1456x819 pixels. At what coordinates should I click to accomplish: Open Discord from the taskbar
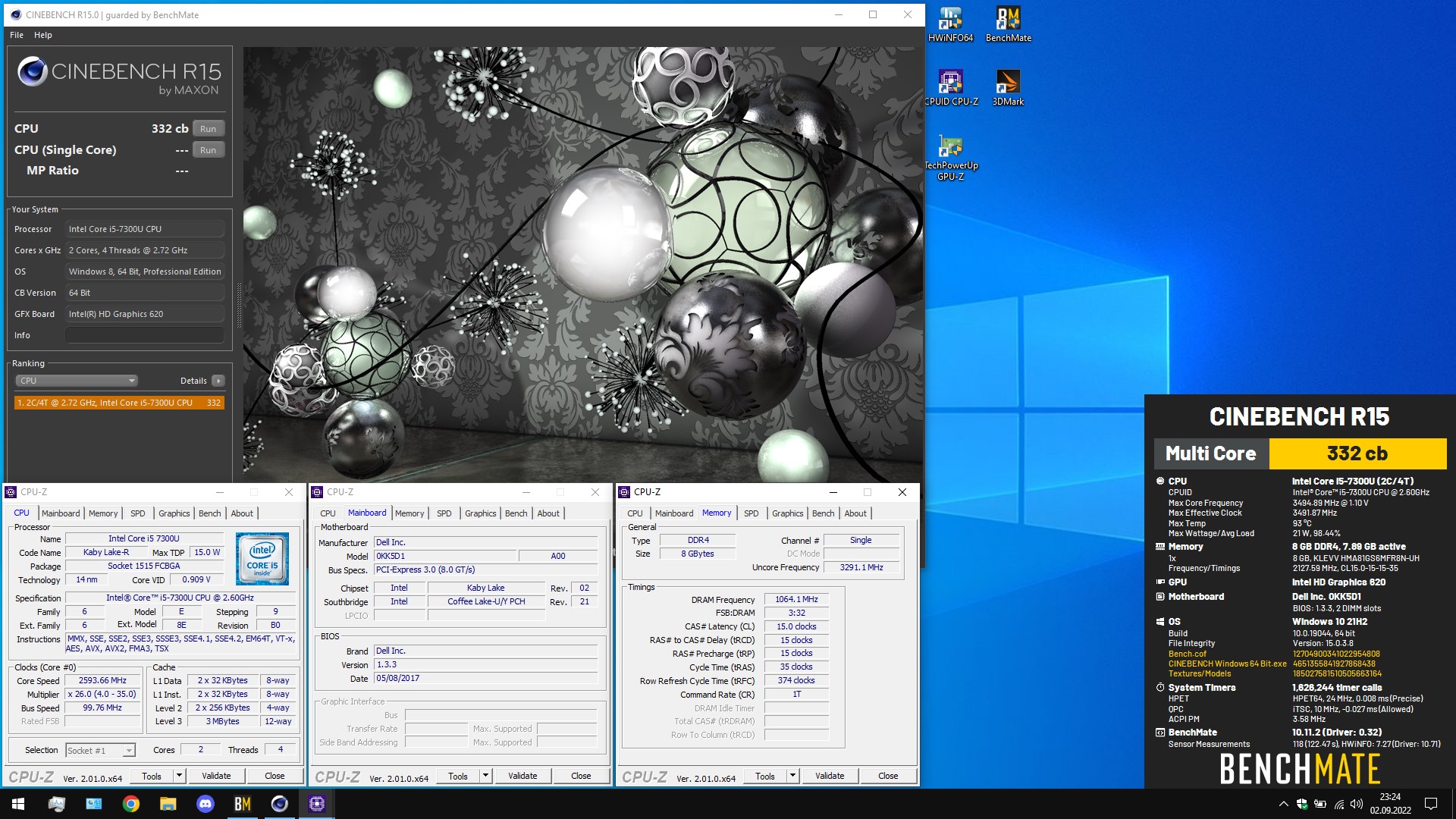click(x=206, y=804)
